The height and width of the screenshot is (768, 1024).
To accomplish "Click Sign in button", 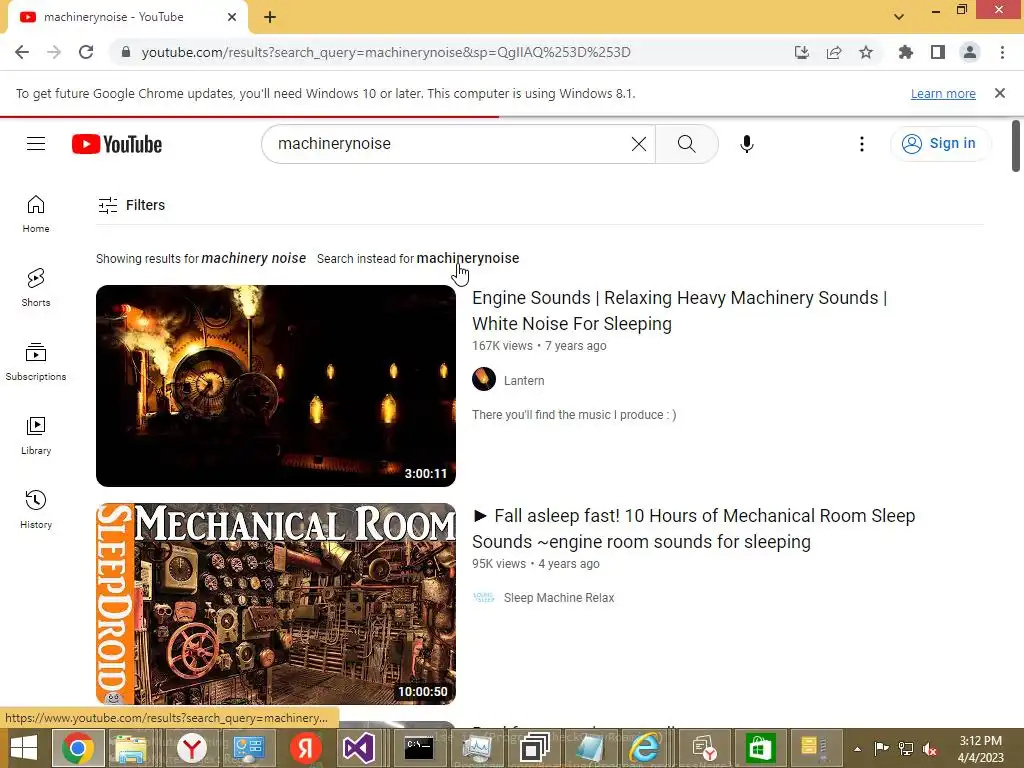I will [x=940, y=144].
